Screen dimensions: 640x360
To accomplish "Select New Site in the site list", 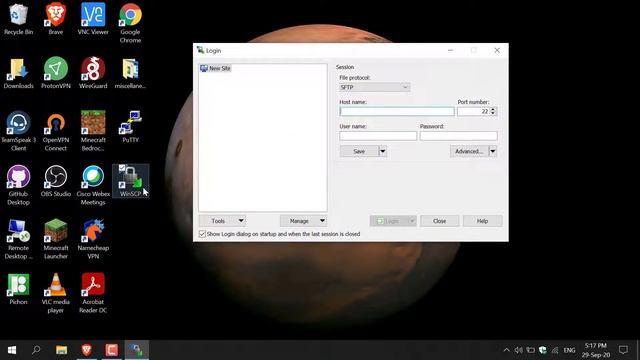I will click(216, 68).
